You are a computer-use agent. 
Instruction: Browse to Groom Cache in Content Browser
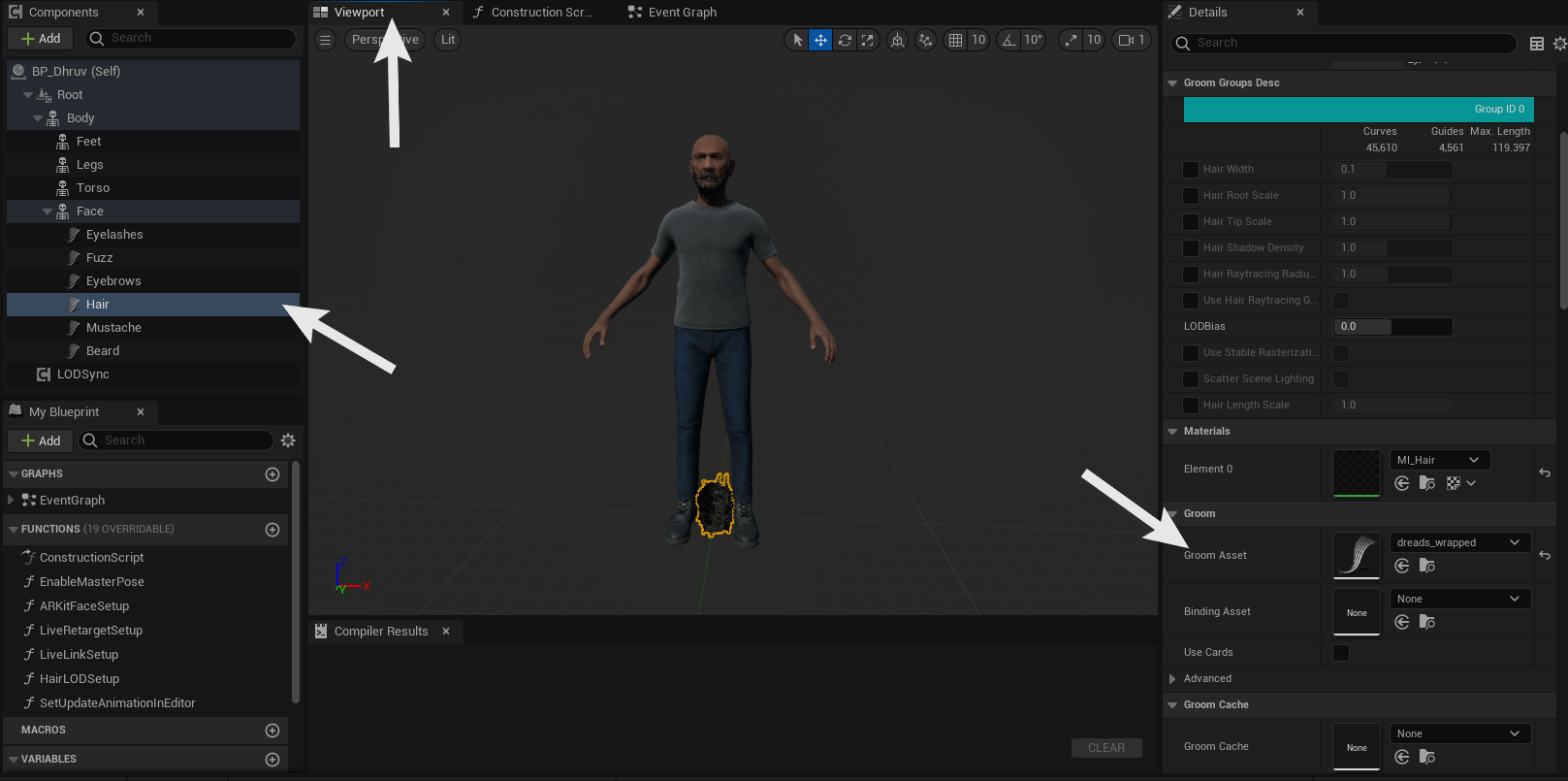pos(1427,757)
